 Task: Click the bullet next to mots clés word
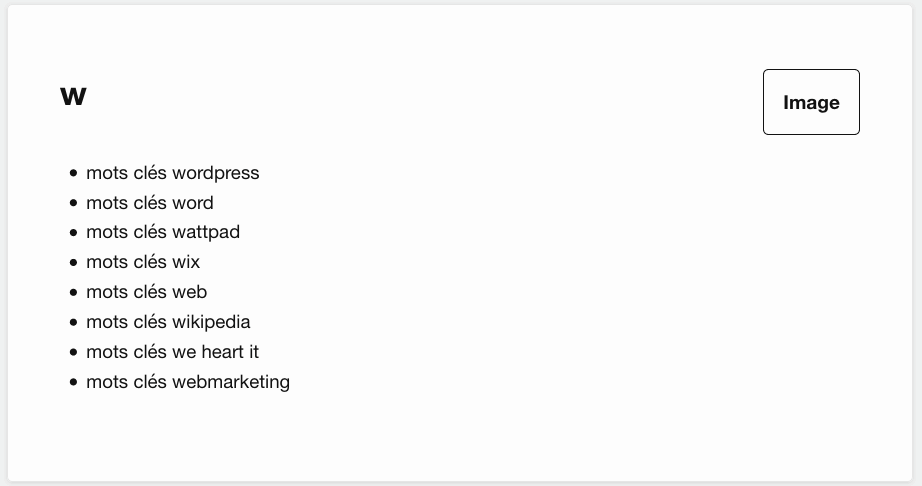point(73,203)
